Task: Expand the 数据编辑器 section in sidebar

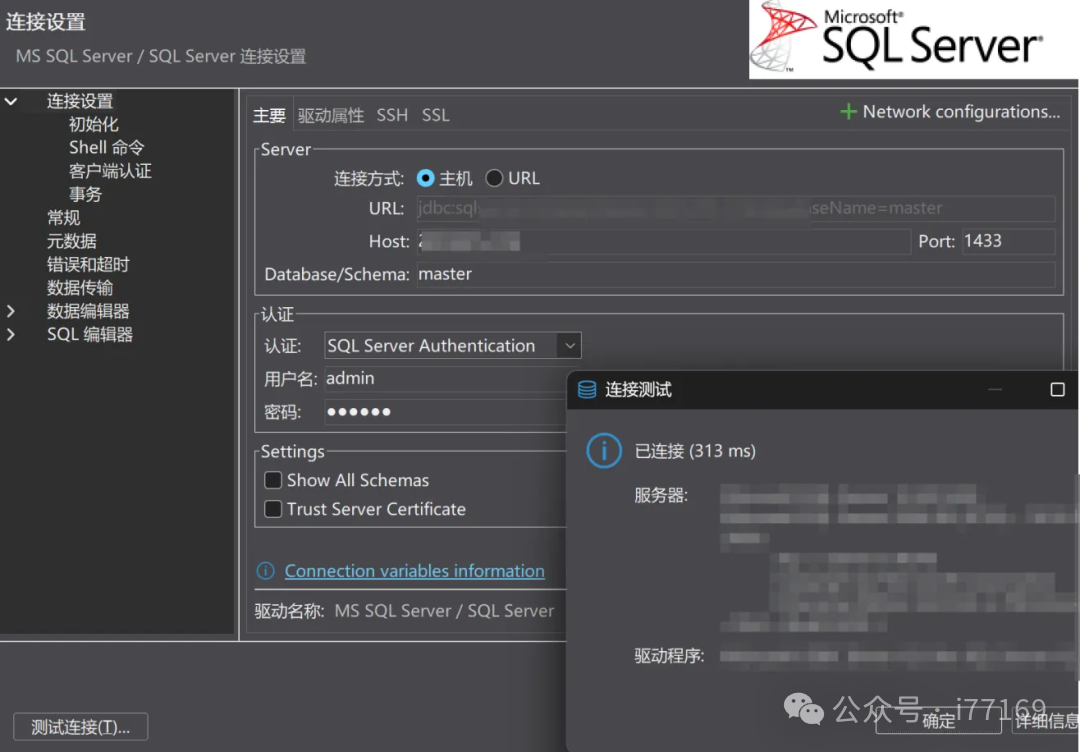Action: (x=10, y=310)
